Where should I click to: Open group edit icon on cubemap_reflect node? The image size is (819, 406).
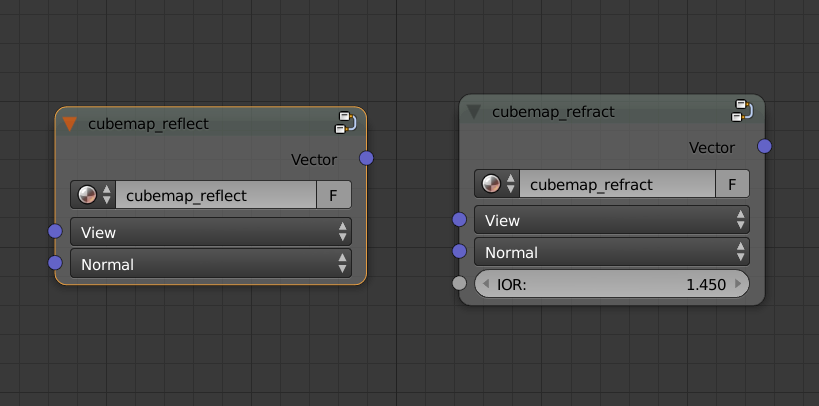click(345, 123)
